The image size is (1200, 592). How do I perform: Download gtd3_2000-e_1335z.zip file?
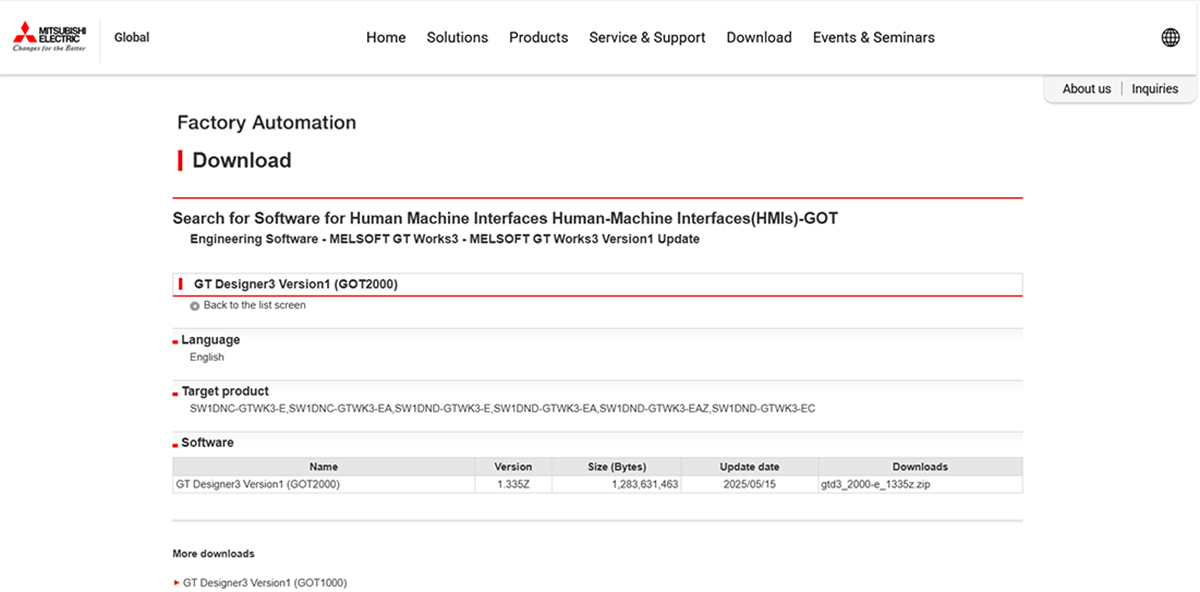[876, 484]
